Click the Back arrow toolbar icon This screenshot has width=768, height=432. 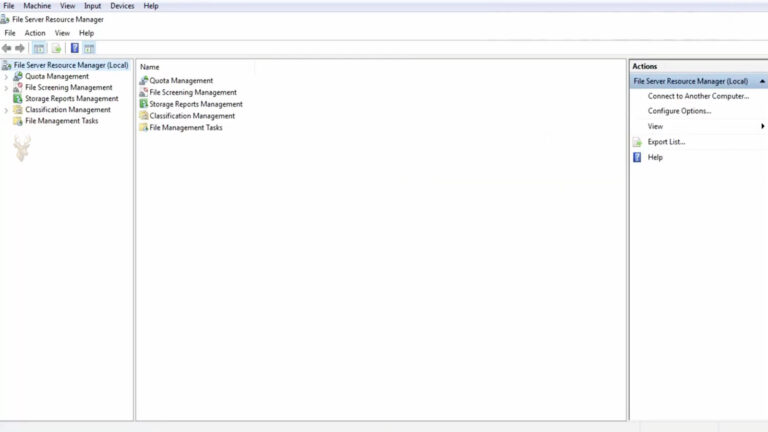click(6, 48)
